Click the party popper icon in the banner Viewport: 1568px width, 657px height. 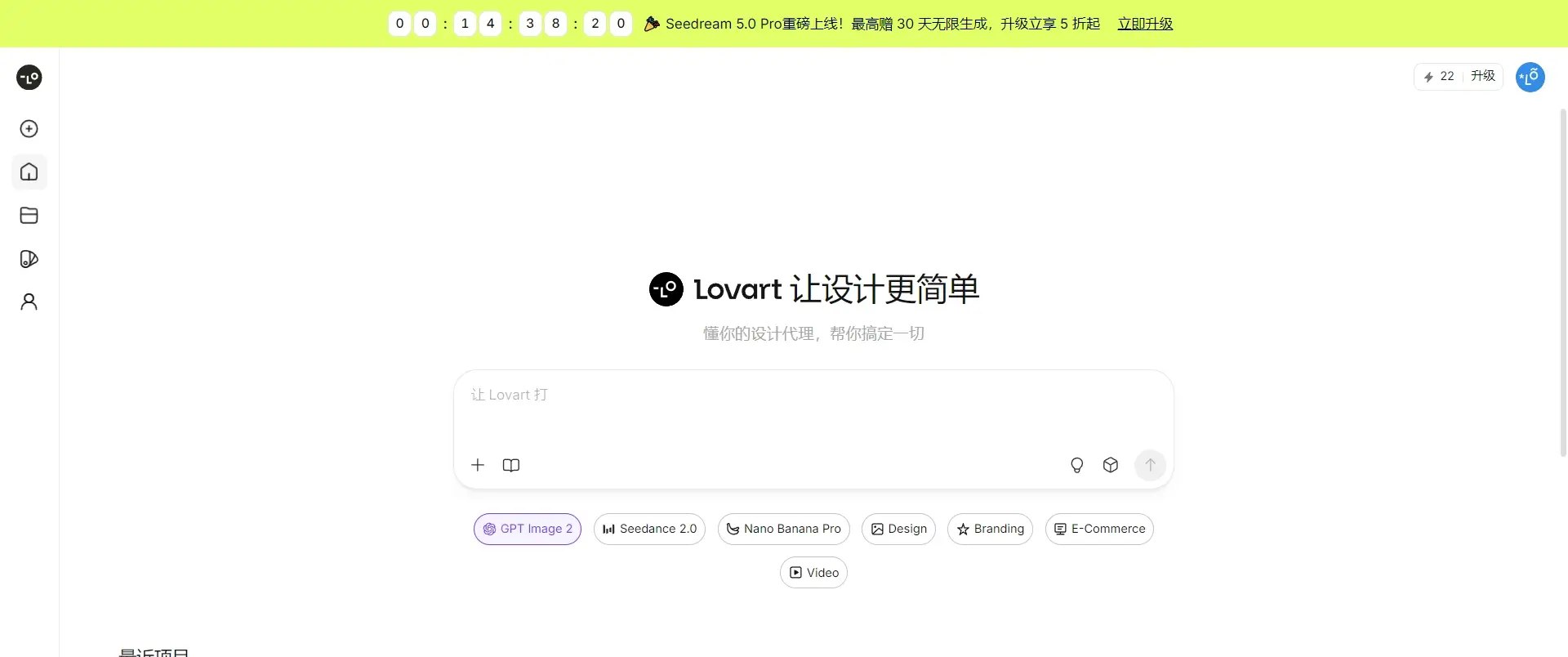[652, 24]
